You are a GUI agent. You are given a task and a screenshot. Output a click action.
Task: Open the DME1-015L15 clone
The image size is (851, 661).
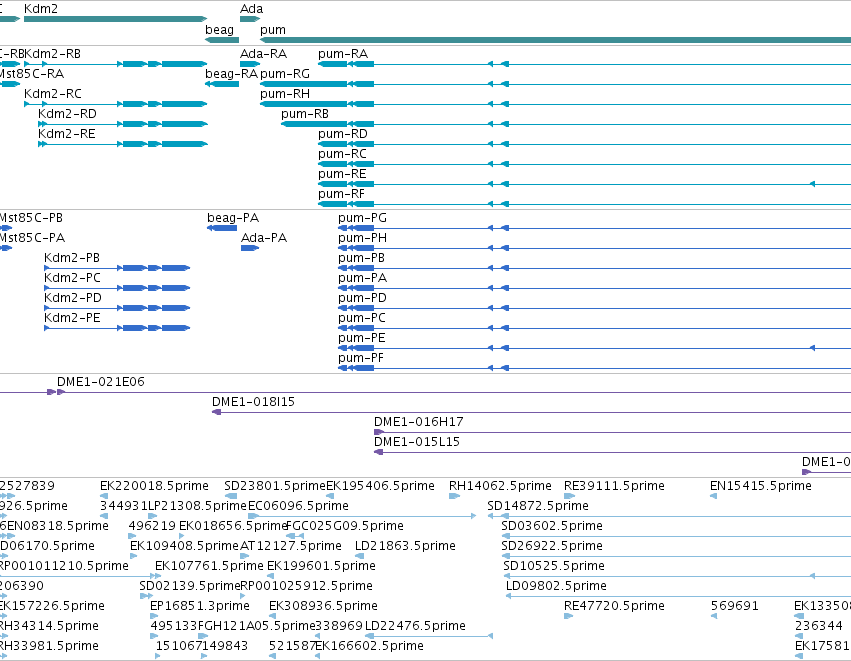coord(417,442)
